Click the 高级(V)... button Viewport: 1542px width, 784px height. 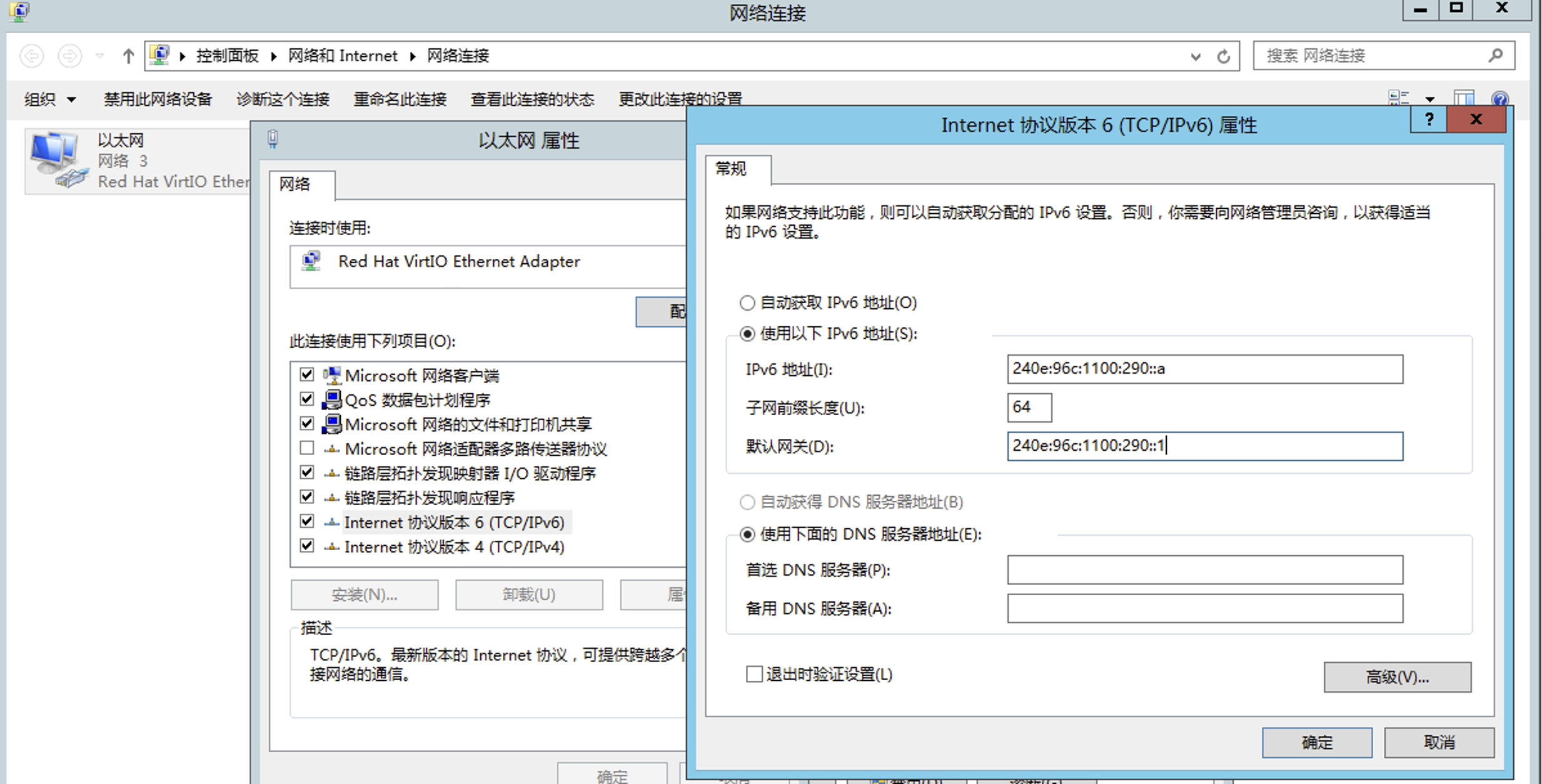pos(1397,677)
